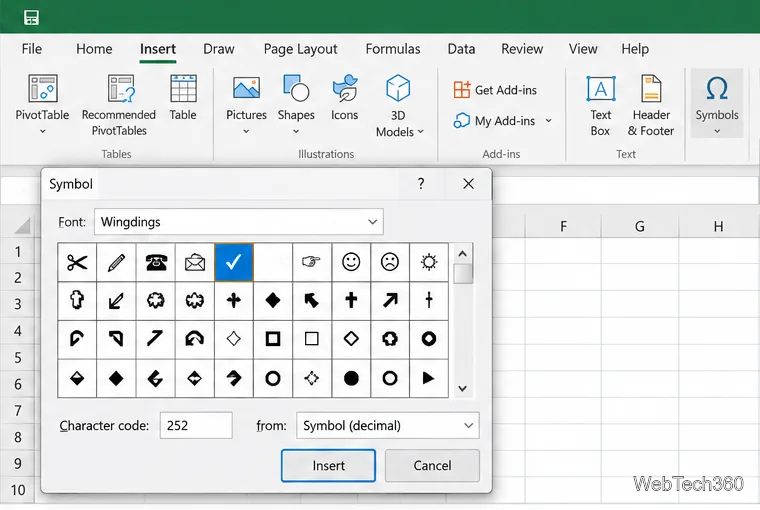Image resolution: width=760 pixels, height=510 pixels.
Task: Insert Header & Footer
Action: coord(651,105)
